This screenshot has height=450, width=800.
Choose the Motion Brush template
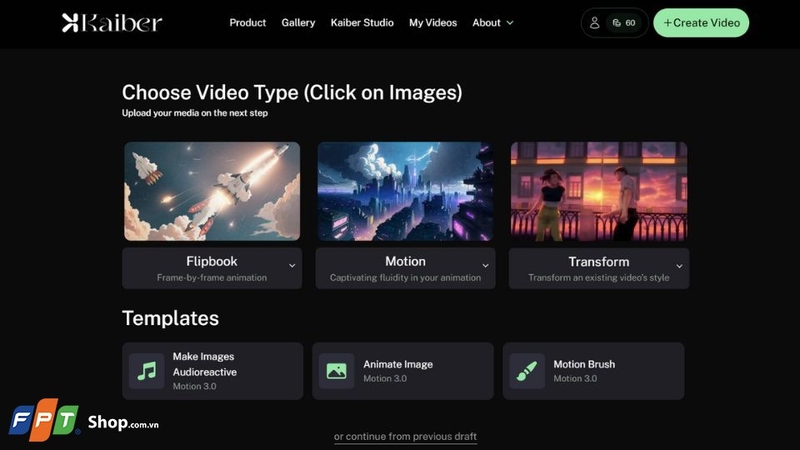pos(593,371)
